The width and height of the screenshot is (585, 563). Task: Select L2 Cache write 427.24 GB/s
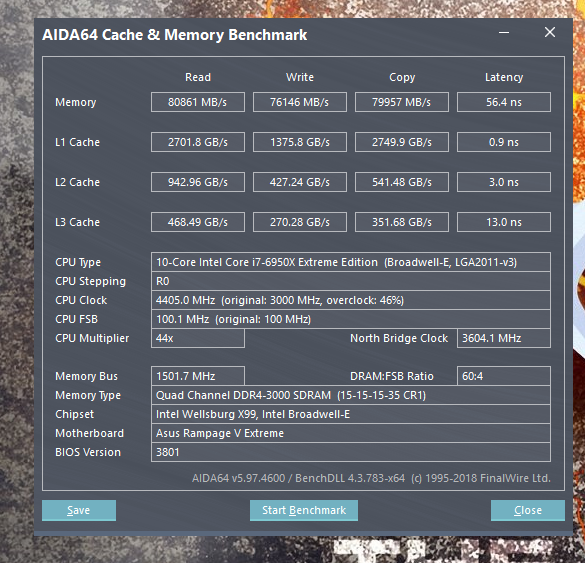click(x=300, y=182)
